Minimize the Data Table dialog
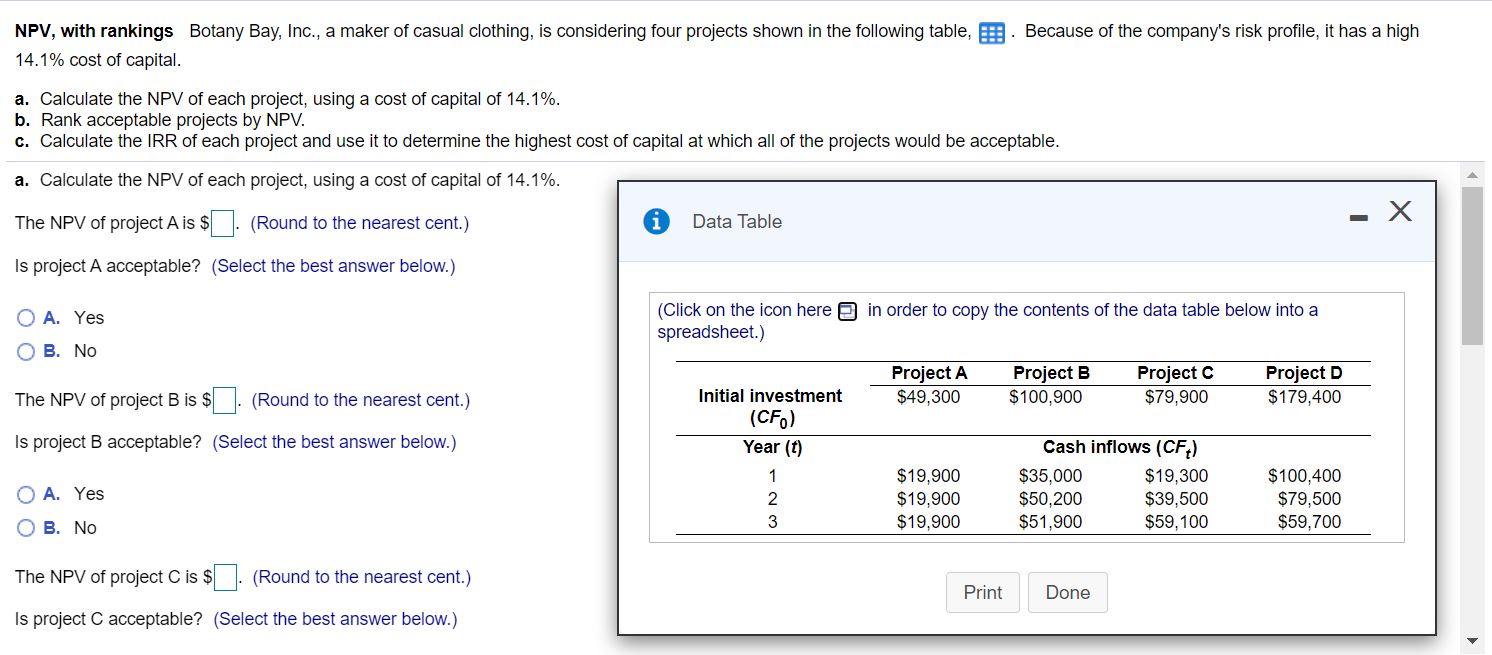 pyautogui.click(x=1357, y=215)
